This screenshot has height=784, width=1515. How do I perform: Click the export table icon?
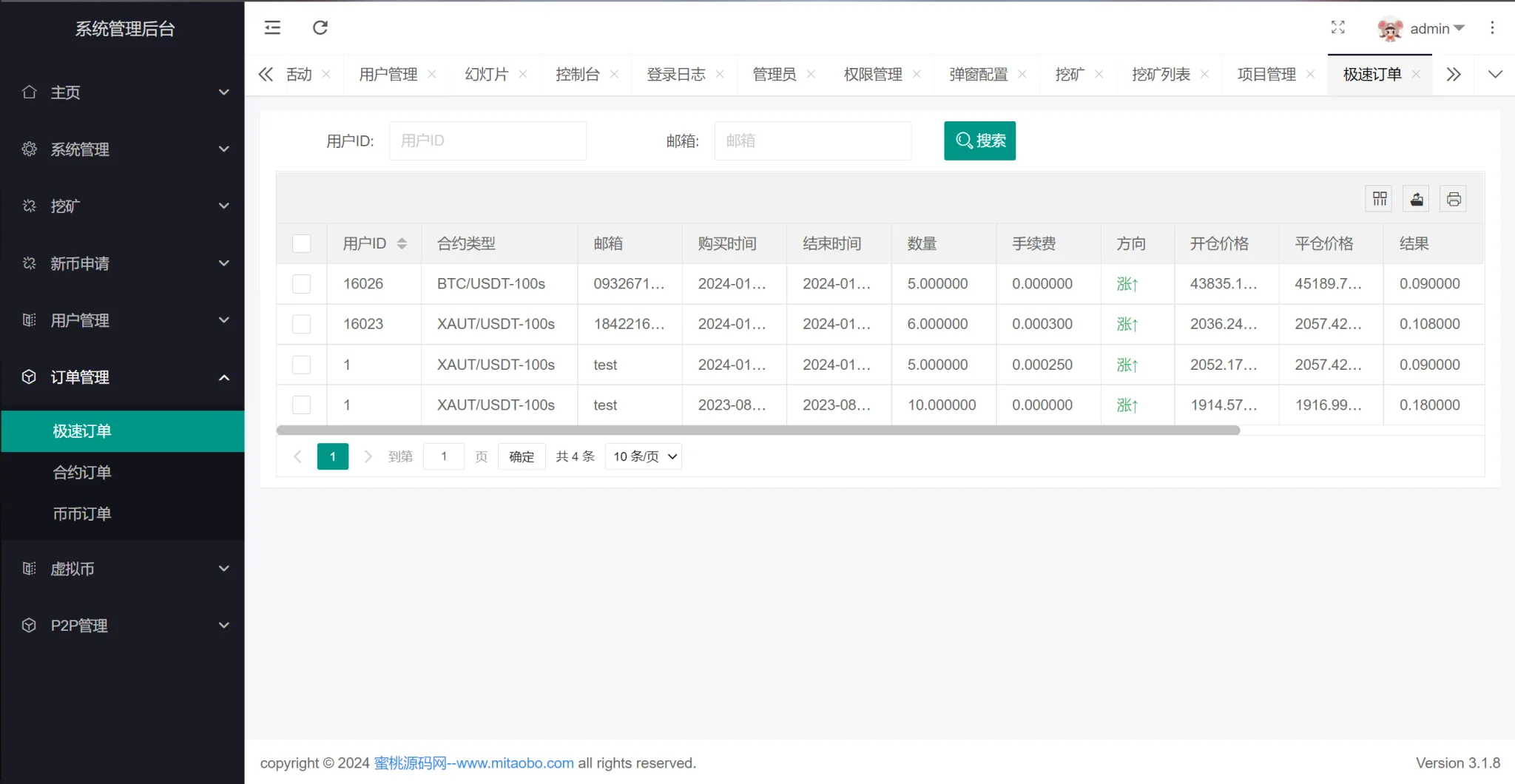[1416, 199]
